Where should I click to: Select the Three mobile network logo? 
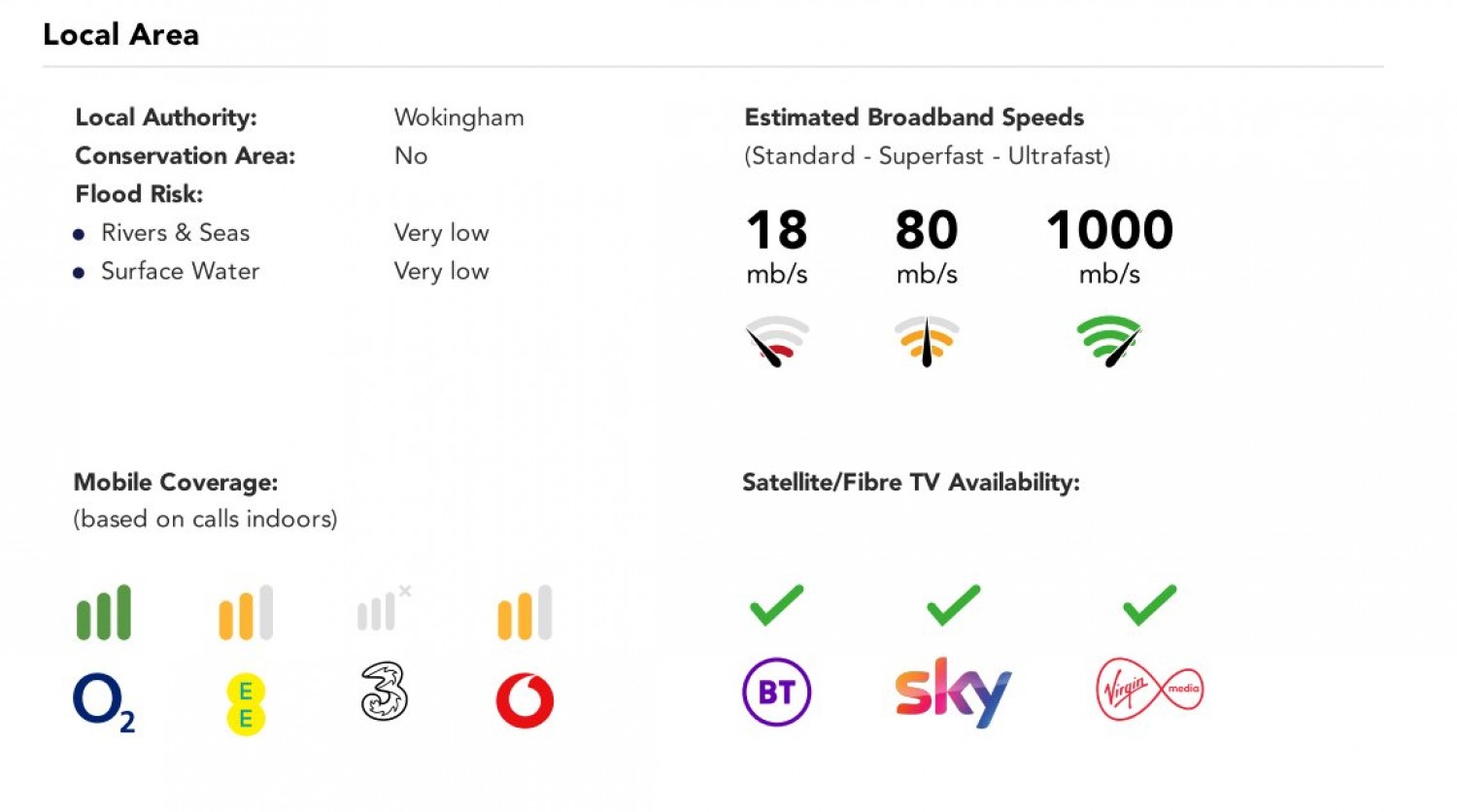[385, 692]
